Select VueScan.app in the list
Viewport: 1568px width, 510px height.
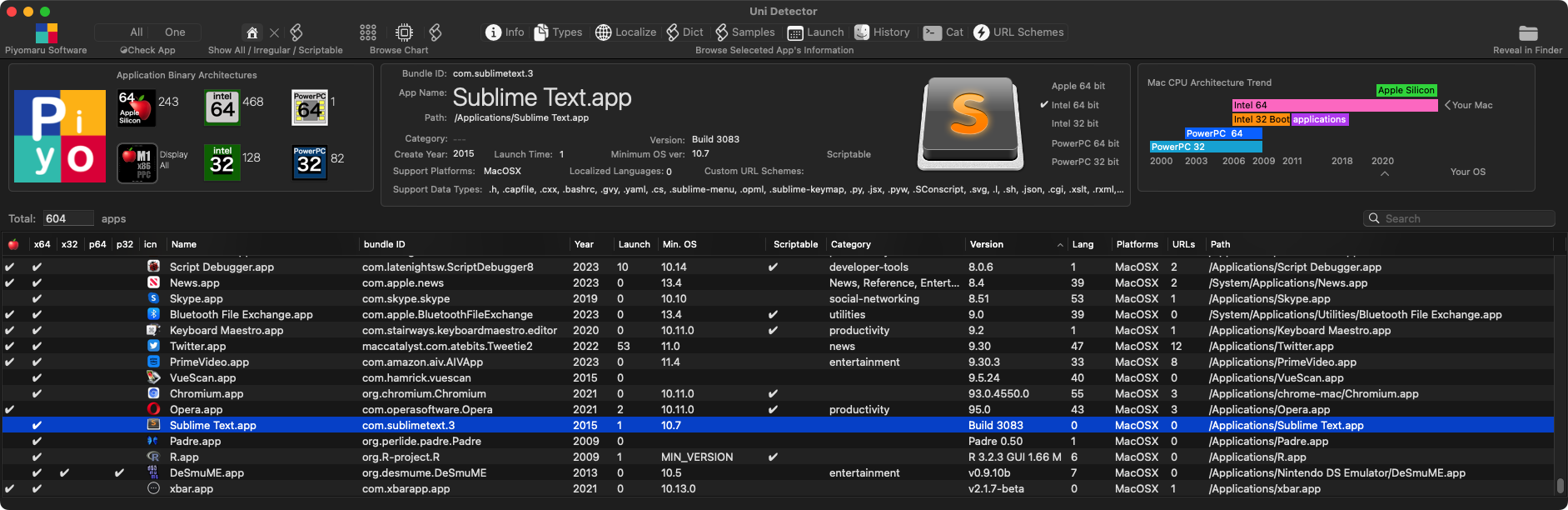(x=203, y=378)
